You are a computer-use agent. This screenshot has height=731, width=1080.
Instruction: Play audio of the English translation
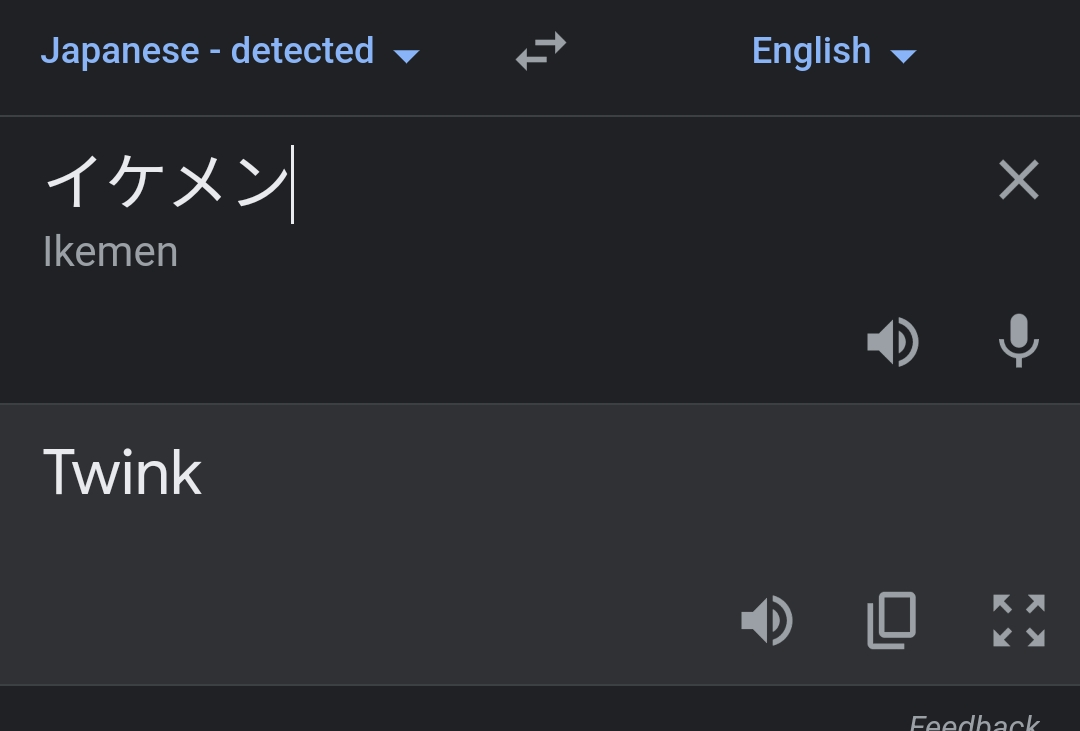(766, 621)
